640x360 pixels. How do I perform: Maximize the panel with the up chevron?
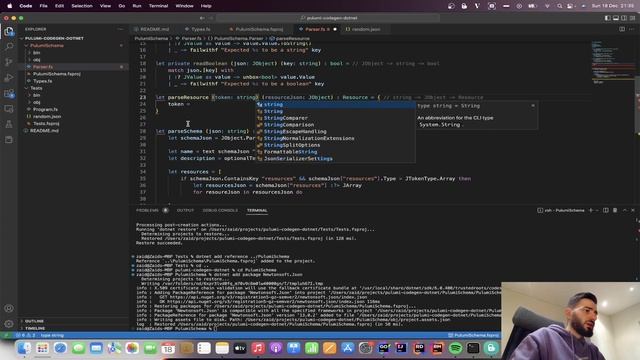[x=624, y=210]
